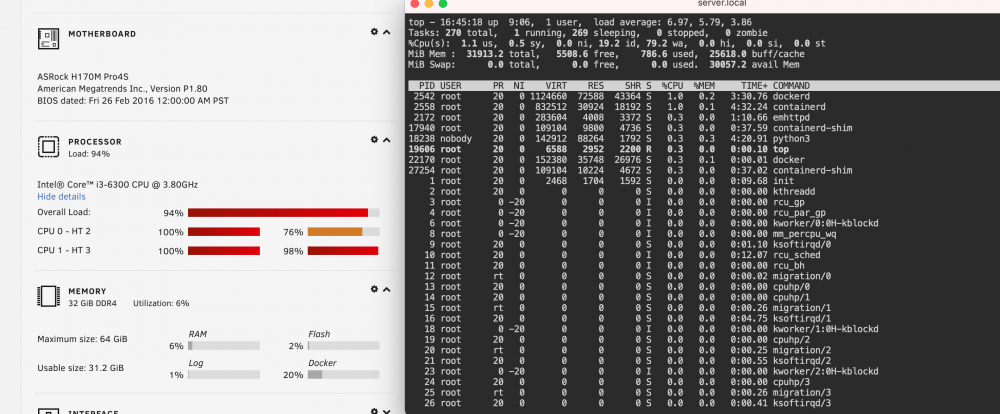Viewport: 1000px width, 414px height.
Task: Select the migration/0 process row
Action: (x=702, y=276)
